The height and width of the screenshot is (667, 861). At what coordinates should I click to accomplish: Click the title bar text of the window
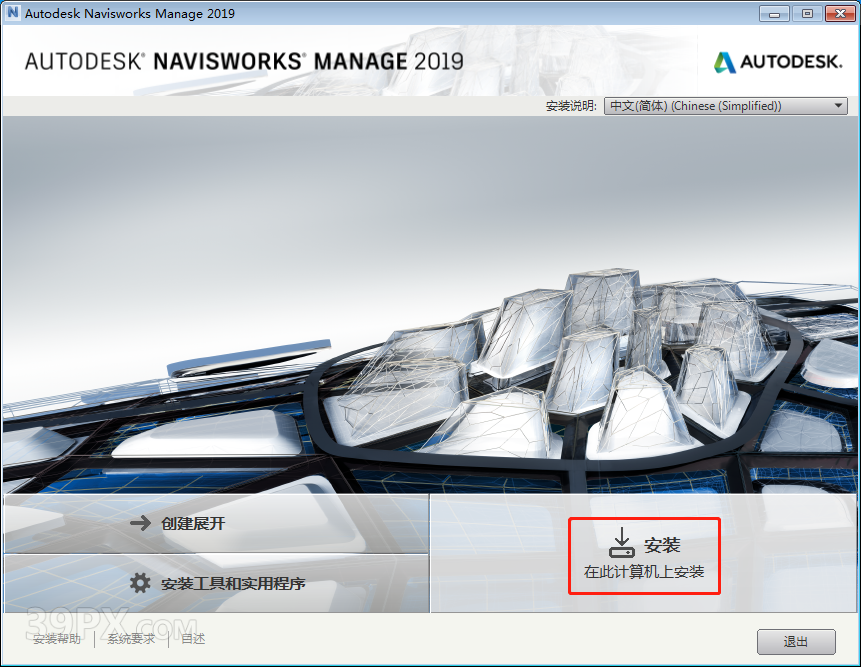coord(130,13)
